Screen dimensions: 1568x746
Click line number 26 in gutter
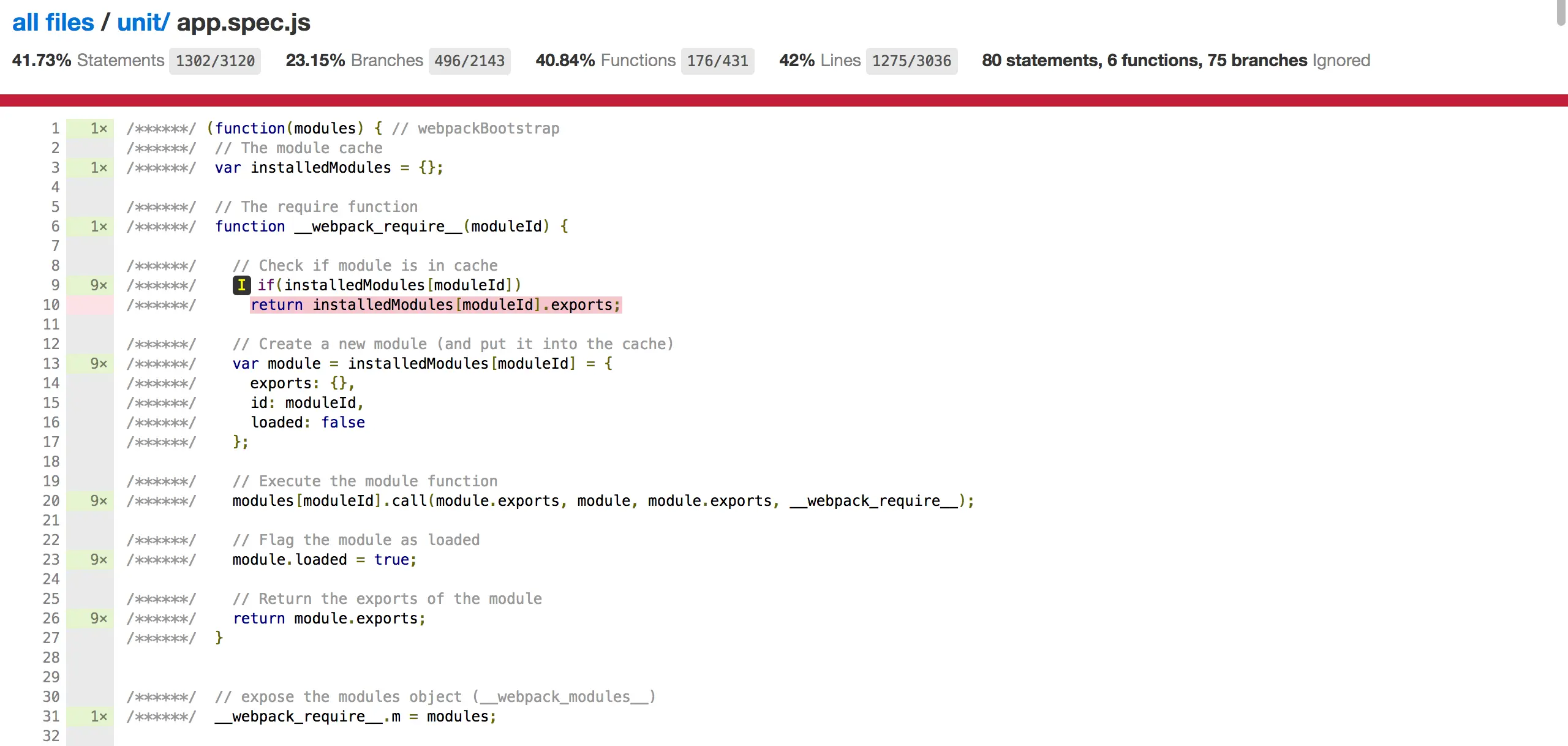coord(51,618)
